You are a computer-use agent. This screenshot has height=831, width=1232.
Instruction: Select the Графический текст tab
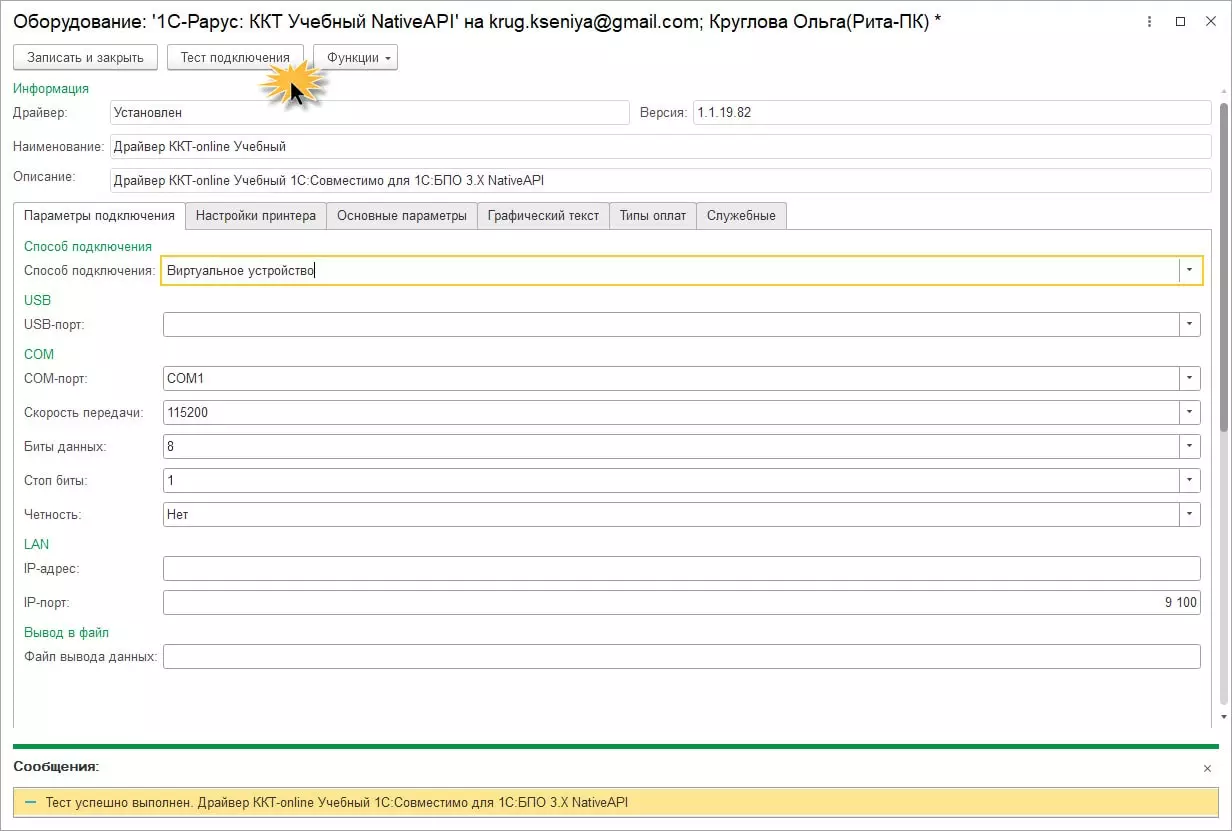543,215
